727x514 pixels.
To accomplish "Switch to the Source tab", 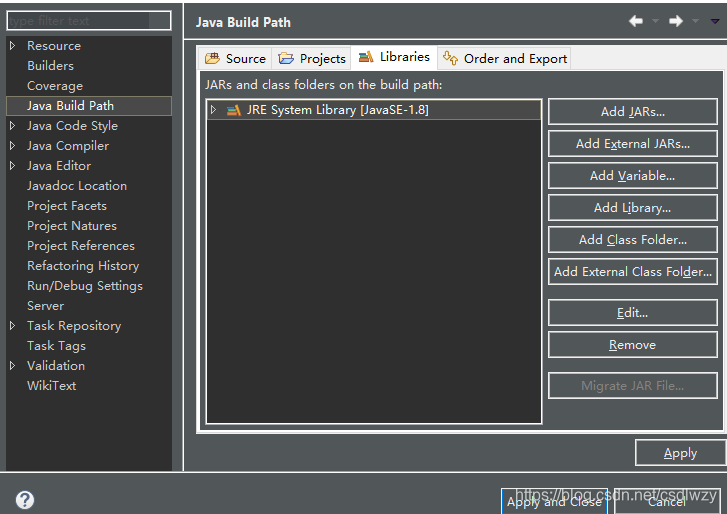I will [236, 58].
